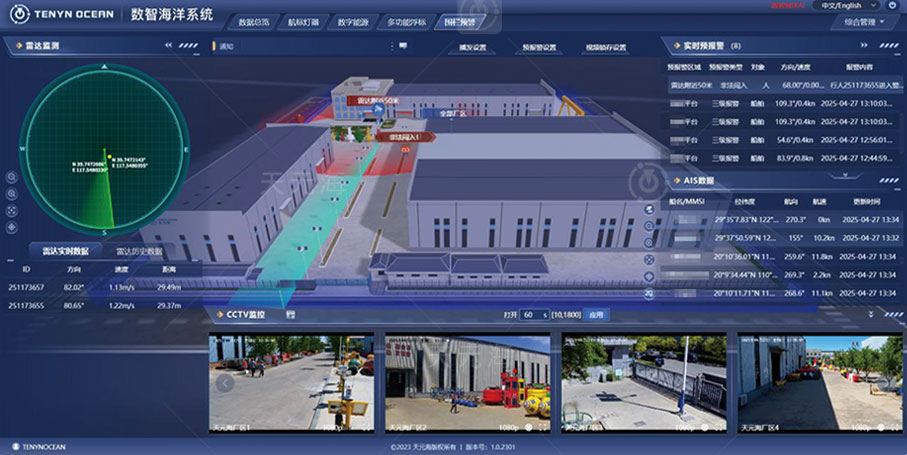Image resolution: width=907 pixels, height=455 pixels.
Task: Click previous arrow on CCTV carousel
Action: [226, 382]
